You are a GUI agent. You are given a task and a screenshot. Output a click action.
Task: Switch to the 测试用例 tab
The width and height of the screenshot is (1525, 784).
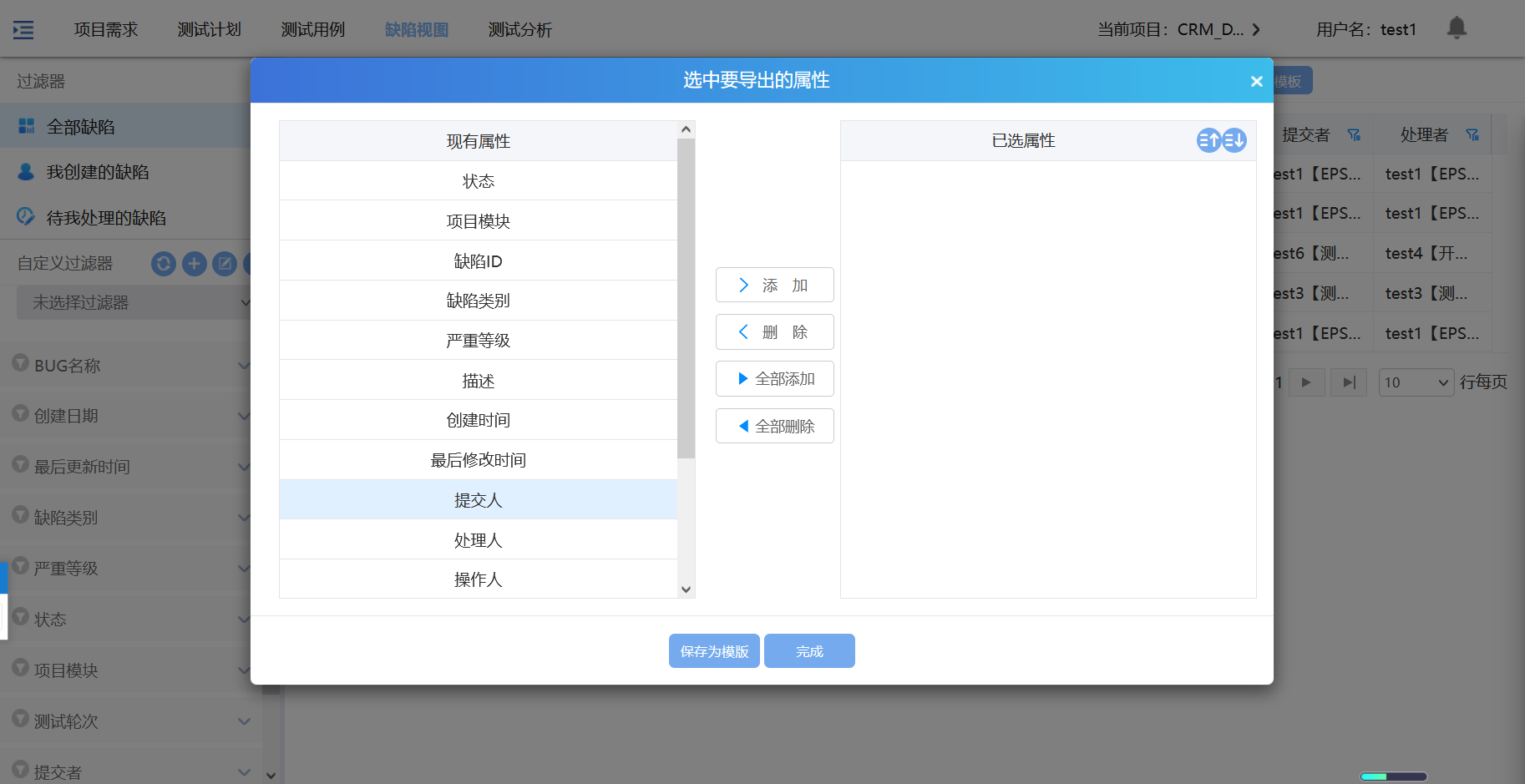coord(312,30)
